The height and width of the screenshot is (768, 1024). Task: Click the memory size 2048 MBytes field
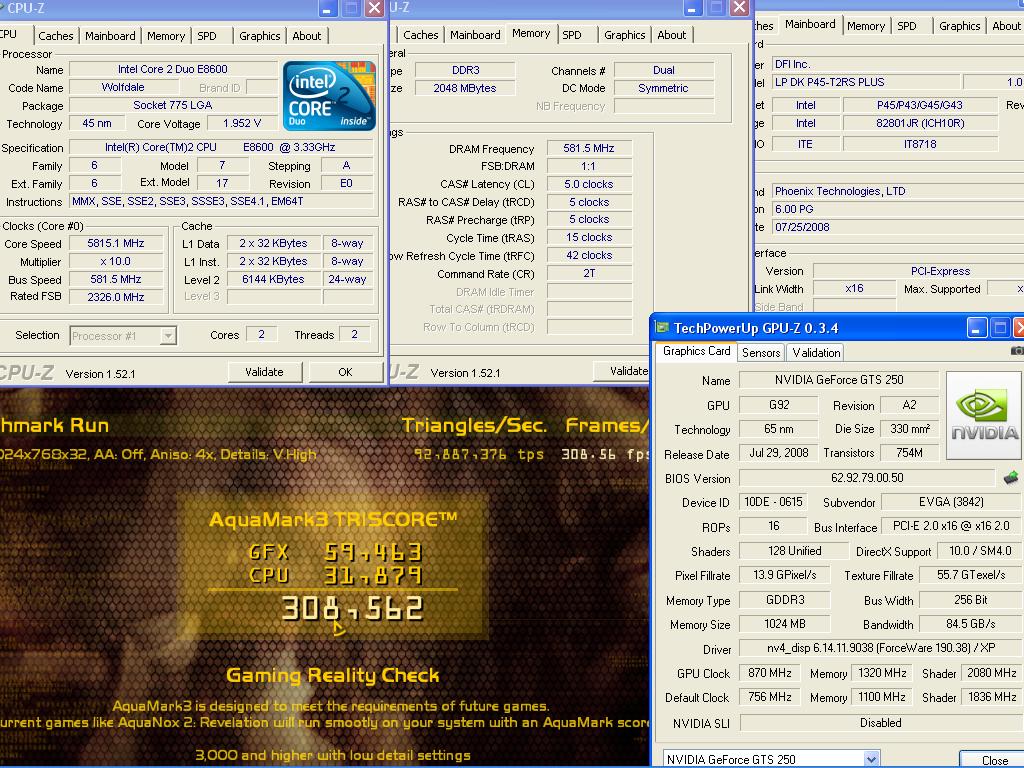pos(465,88)
